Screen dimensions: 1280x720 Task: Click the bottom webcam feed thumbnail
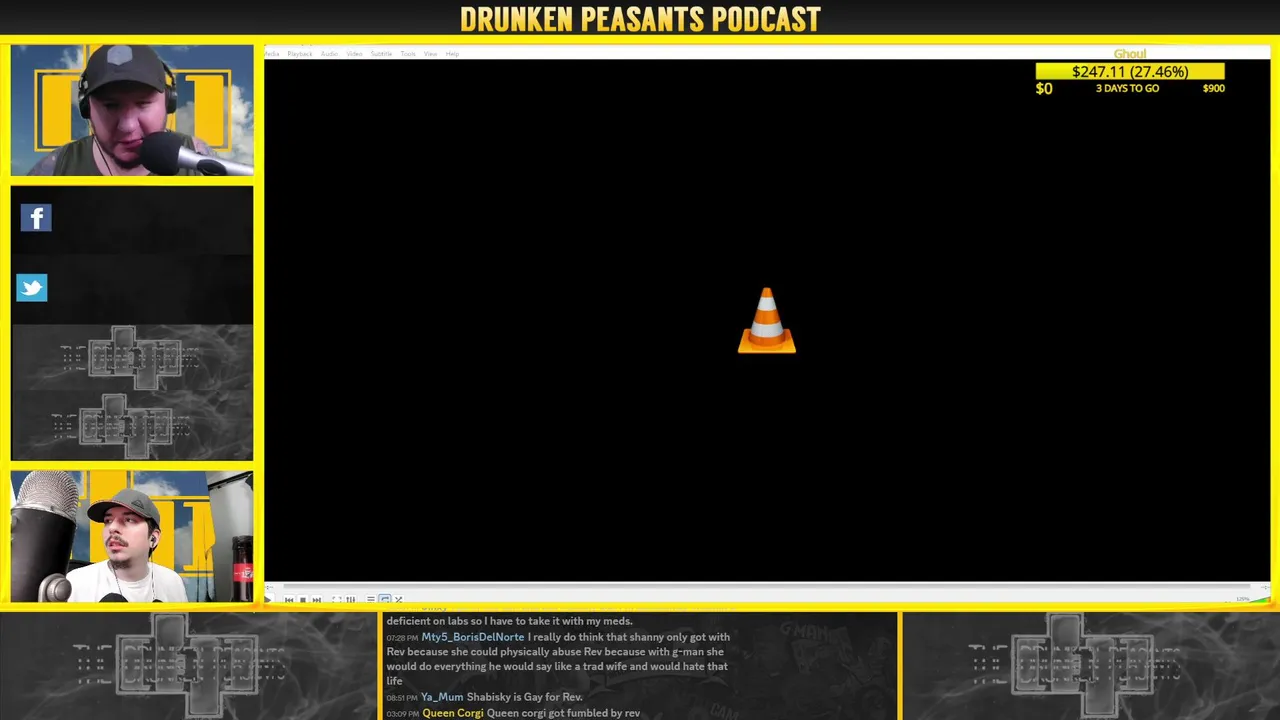point(132,537)
